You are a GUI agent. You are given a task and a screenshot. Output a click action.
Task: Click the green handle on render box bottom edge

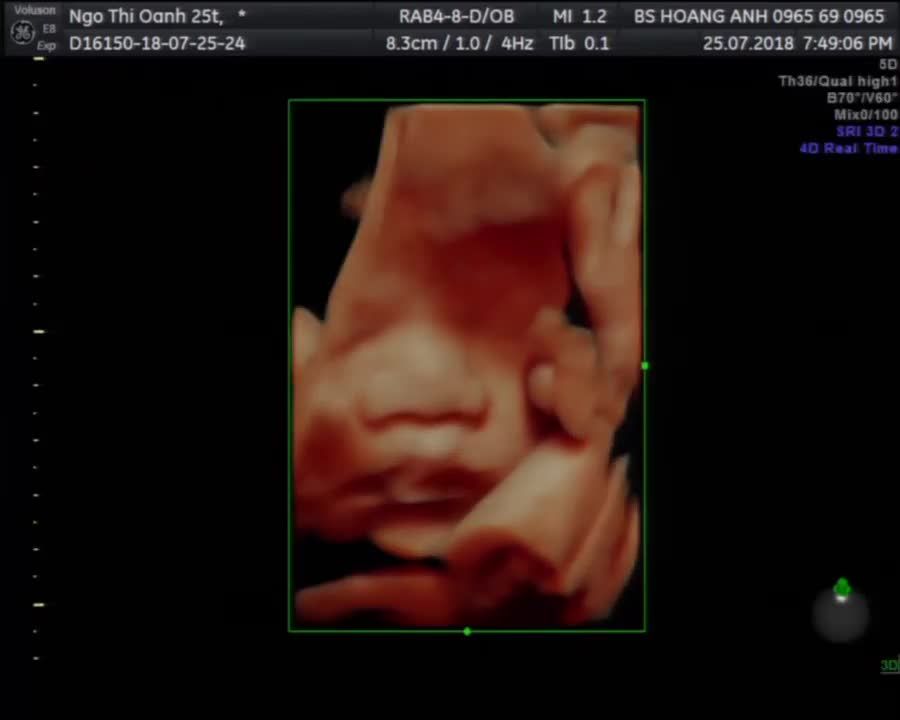click(467, 632)
